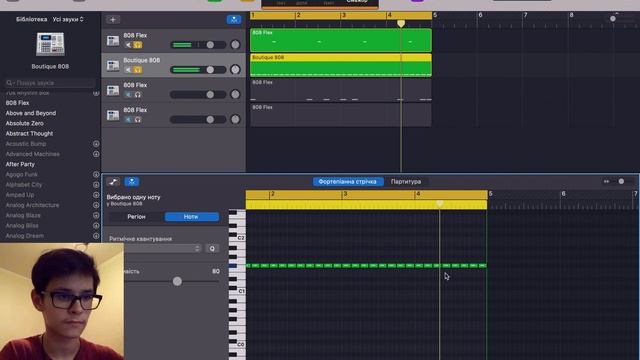Click the editor horizontal zoom slider knob
This screenshot has height=360, width=640.
621,181
